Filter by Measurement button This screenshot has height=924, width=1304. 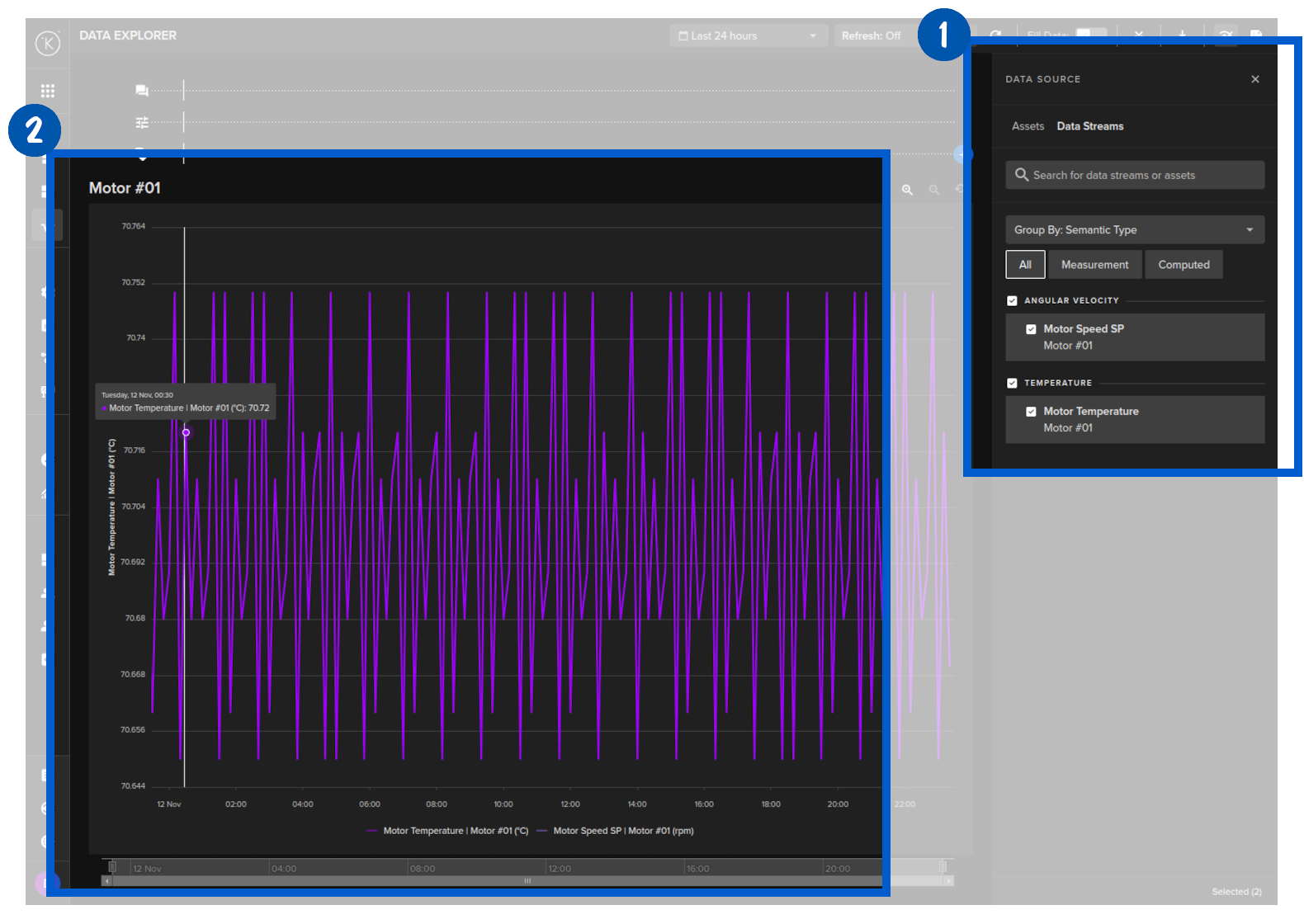(1094, 265)
